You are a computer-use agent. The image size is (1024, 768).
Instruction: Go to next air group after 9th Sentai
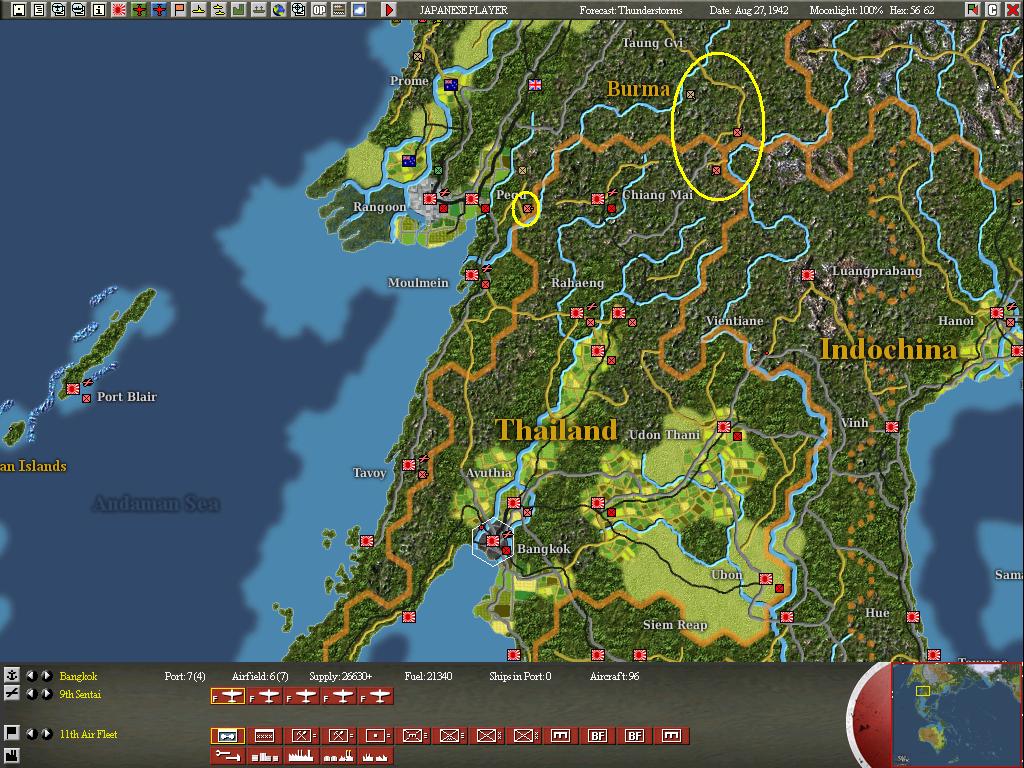click(46, 694)
